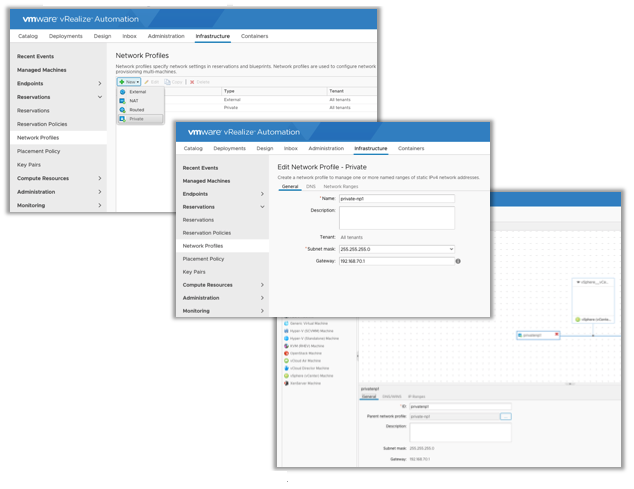Choose NAT from the New dropdown menu

point(141,101)
